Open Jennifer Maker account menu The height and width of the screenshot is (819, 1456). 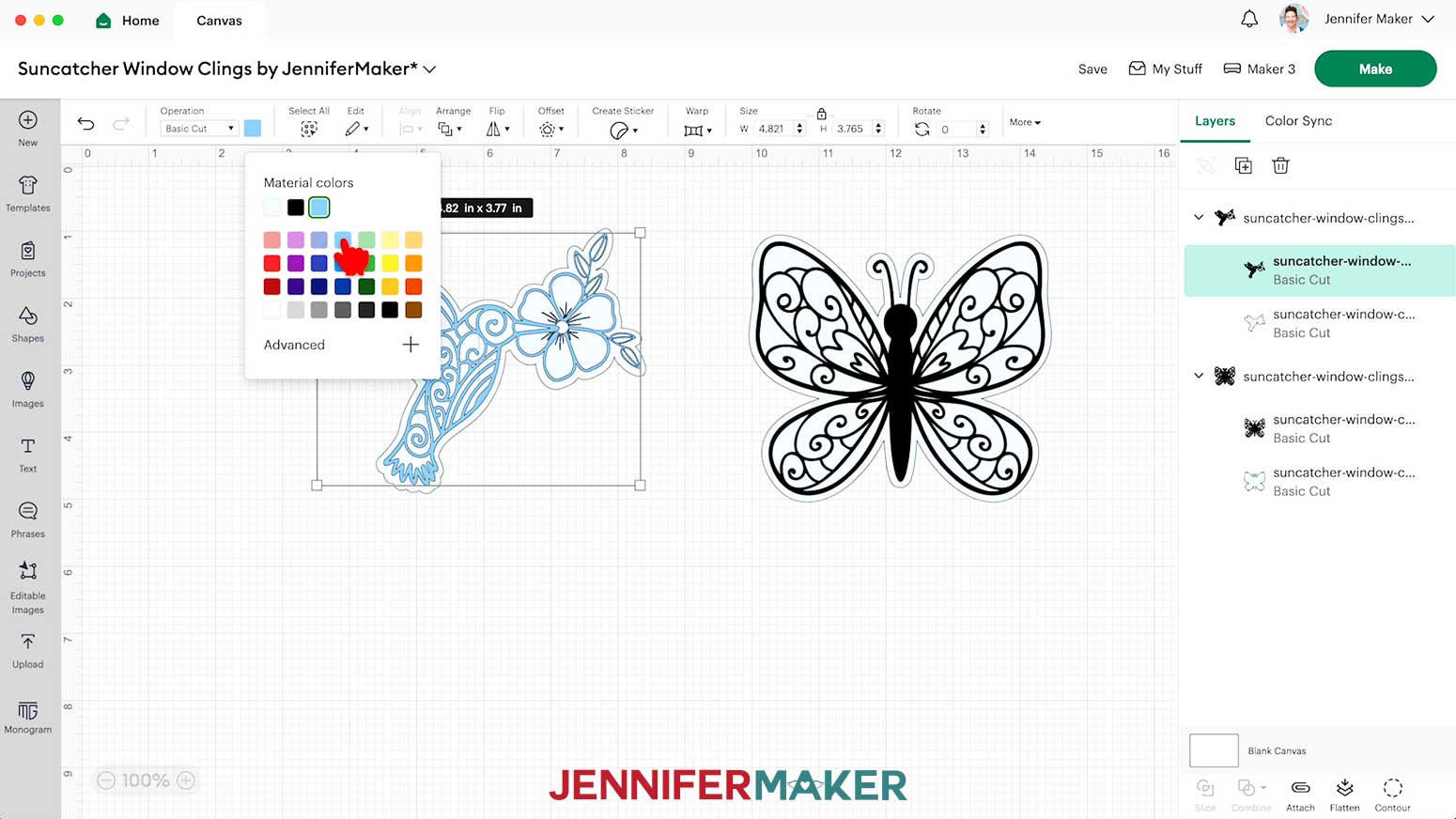point(1380,19)
